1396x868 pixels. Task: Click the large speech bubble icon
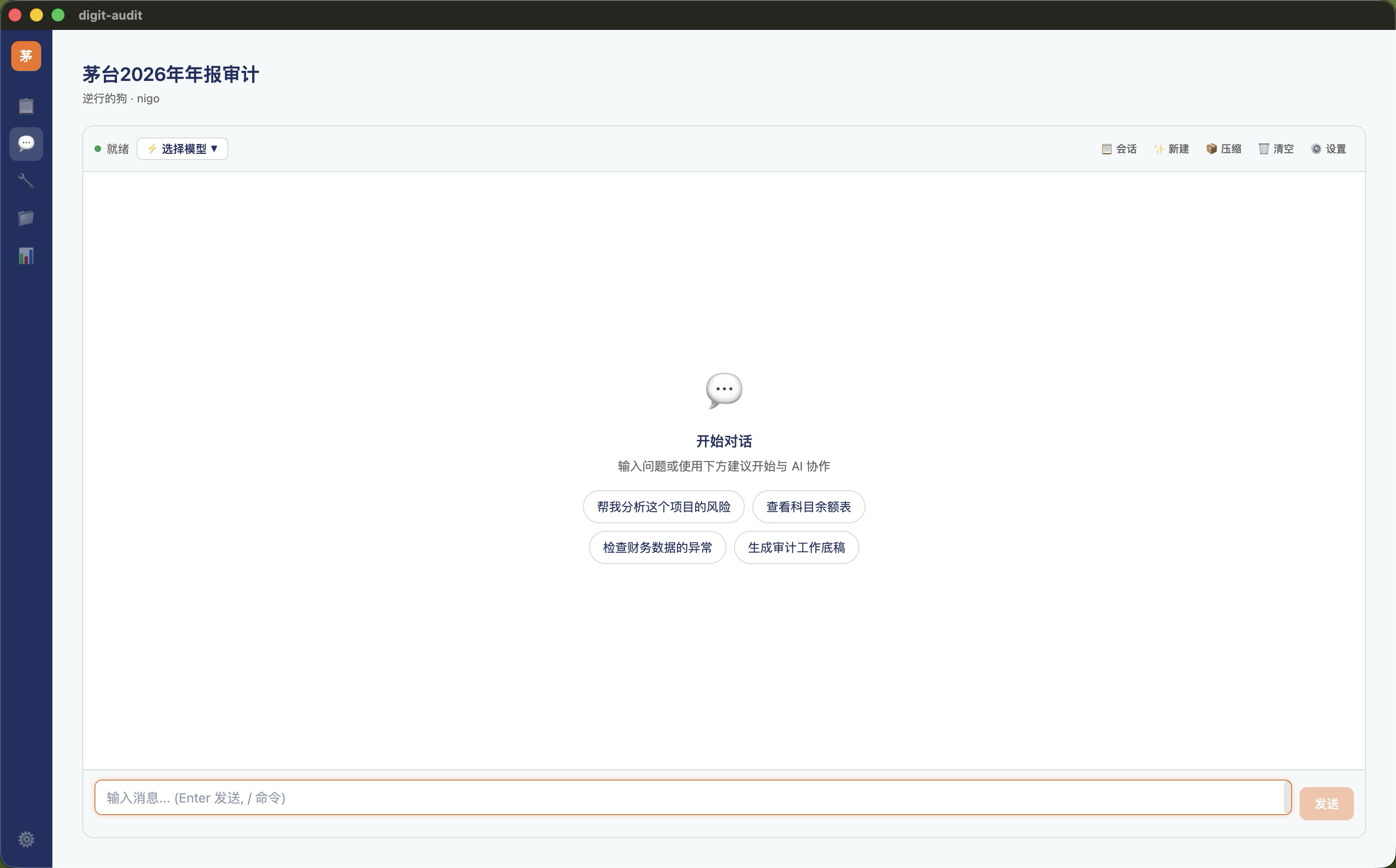pos(724,391)
